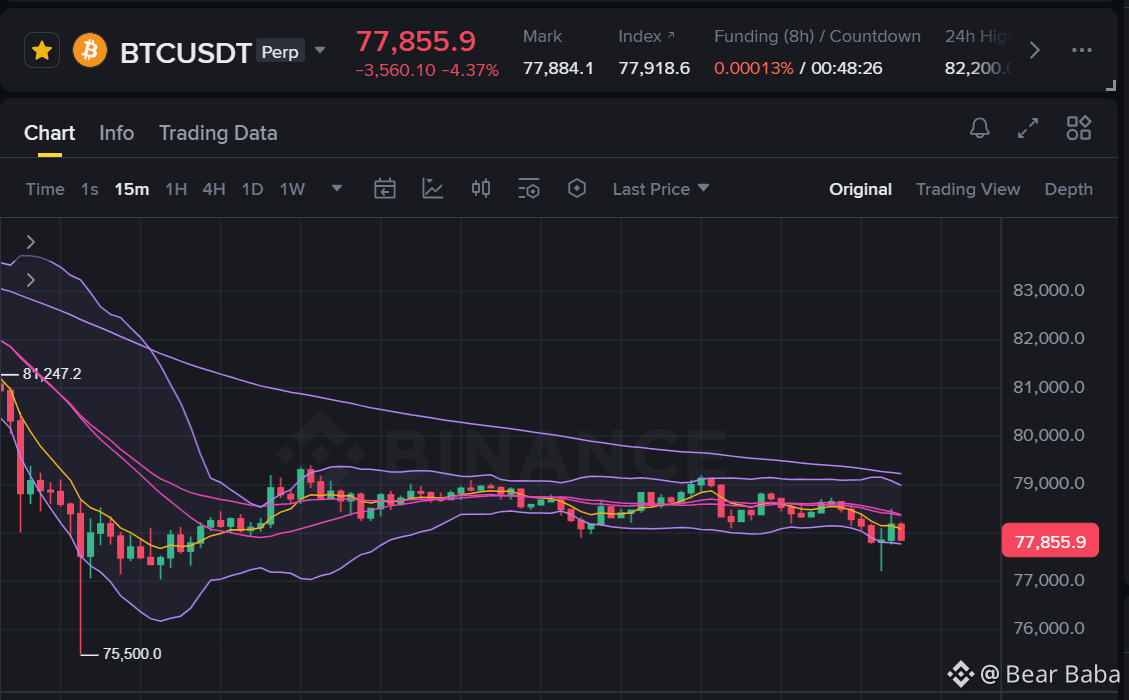Select the 1D interval

[252, 189]
